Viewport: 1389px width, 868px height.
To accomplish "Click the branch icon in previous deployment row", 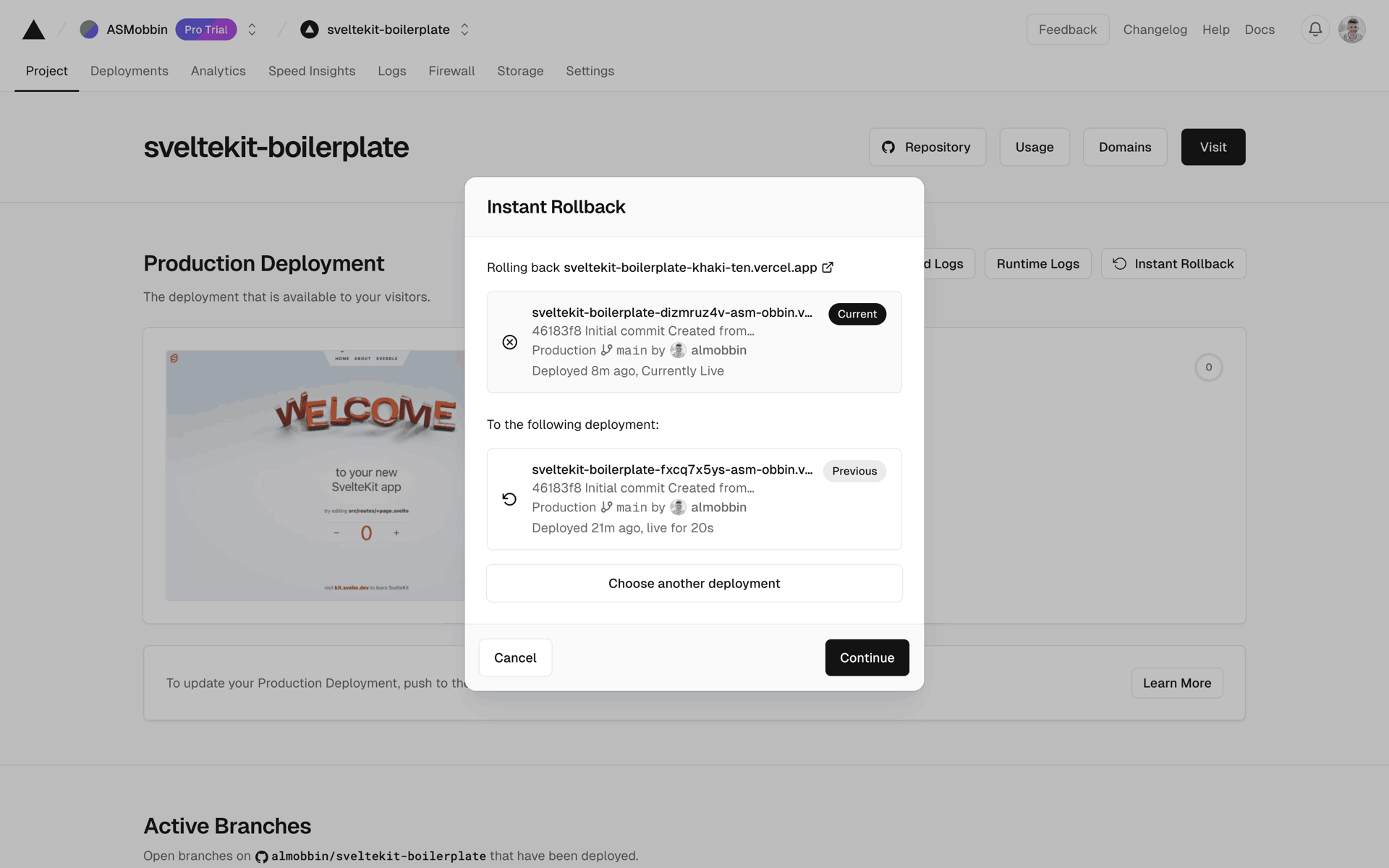I will [606, 507].
